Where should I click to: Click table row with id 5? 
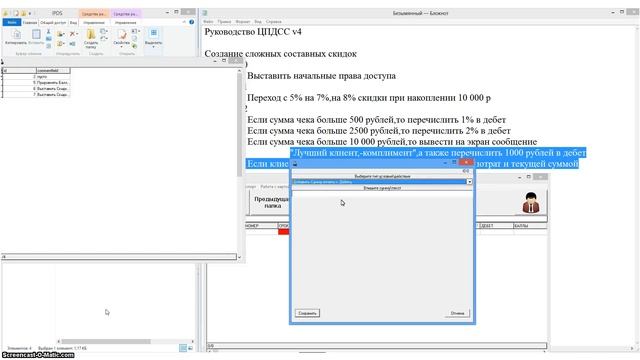click(x=36, y=82)
